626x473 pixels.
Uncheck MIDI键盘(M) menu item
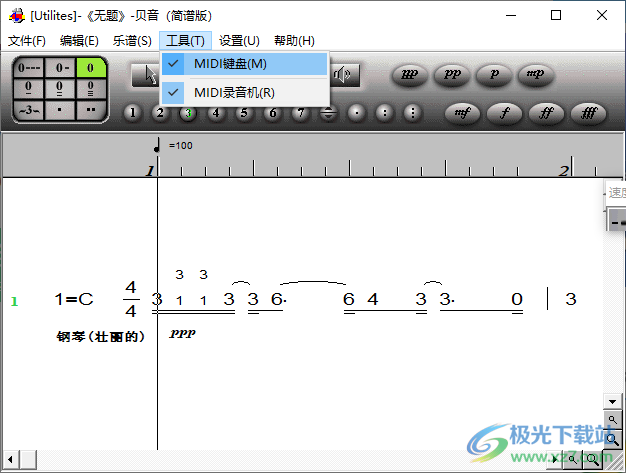coord(244,64)
